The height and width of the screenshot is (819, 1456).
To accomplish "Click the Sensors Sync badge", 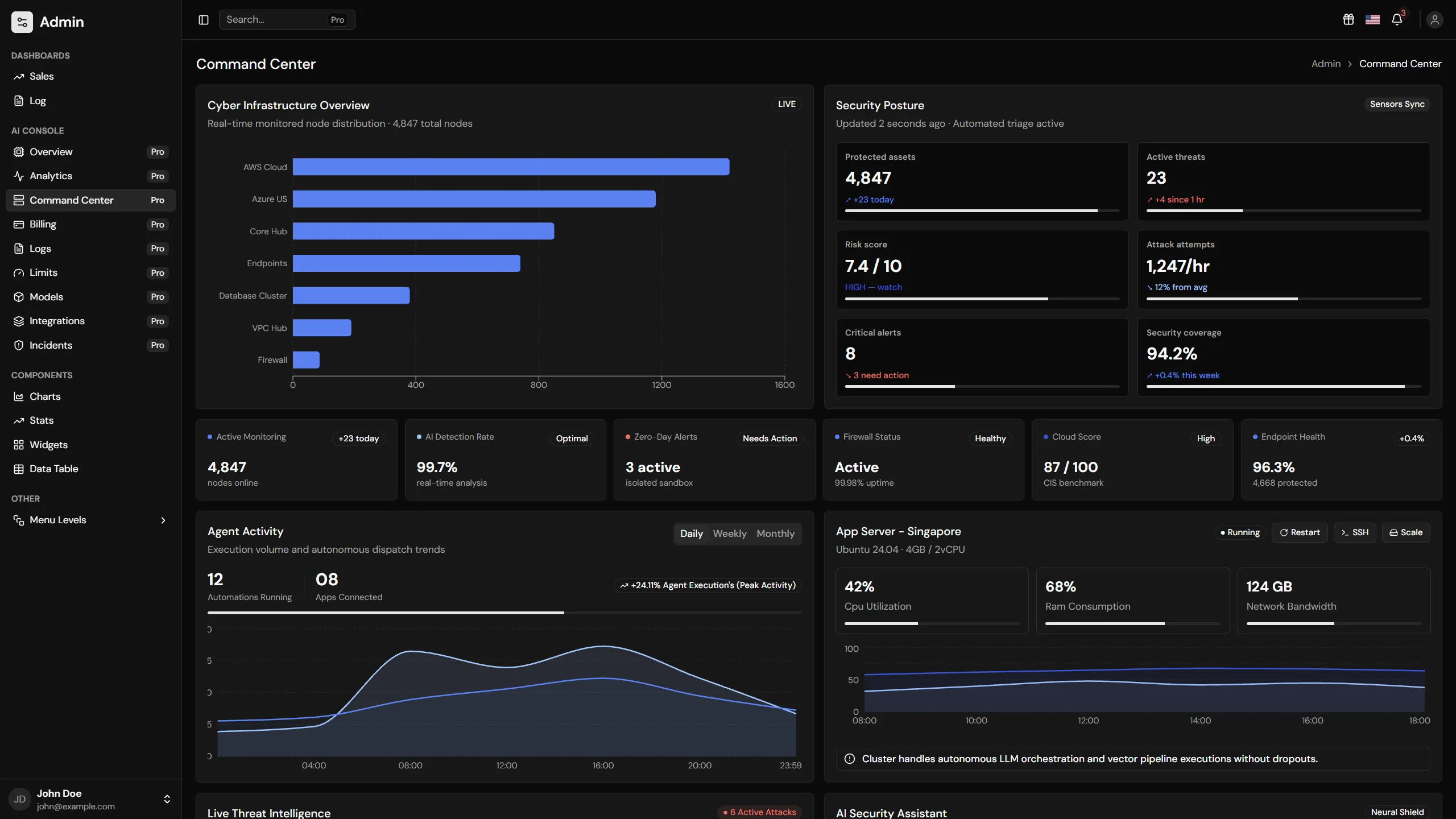I will pyautogui.click(x=1397, y=104).
